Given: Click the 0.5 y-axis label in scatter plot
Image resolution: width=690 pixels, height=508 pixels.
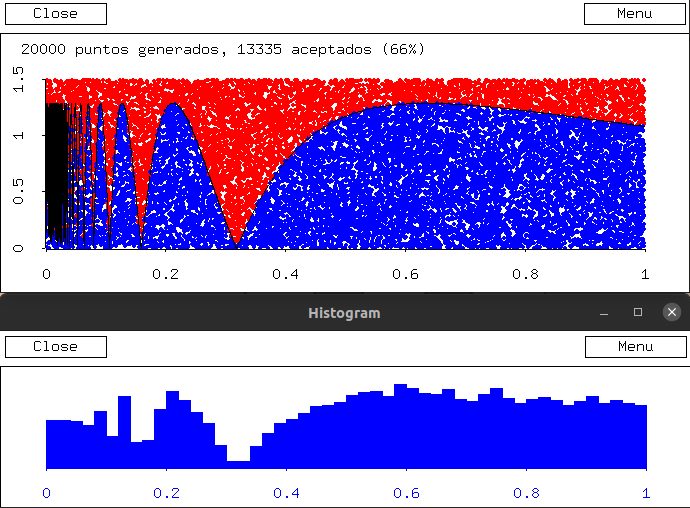Looking at the screenshot, I should [x=18, y=192].
